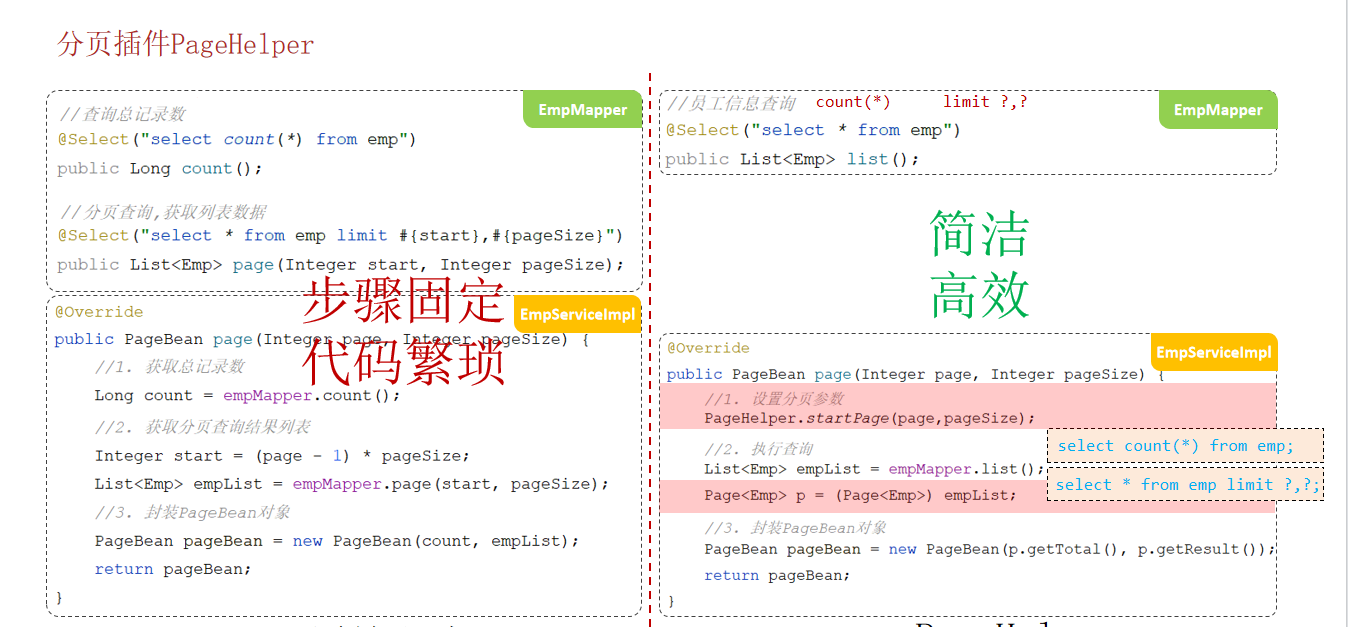Select the 'select * from emp limit ?,?;' callout

(1186, 485)
